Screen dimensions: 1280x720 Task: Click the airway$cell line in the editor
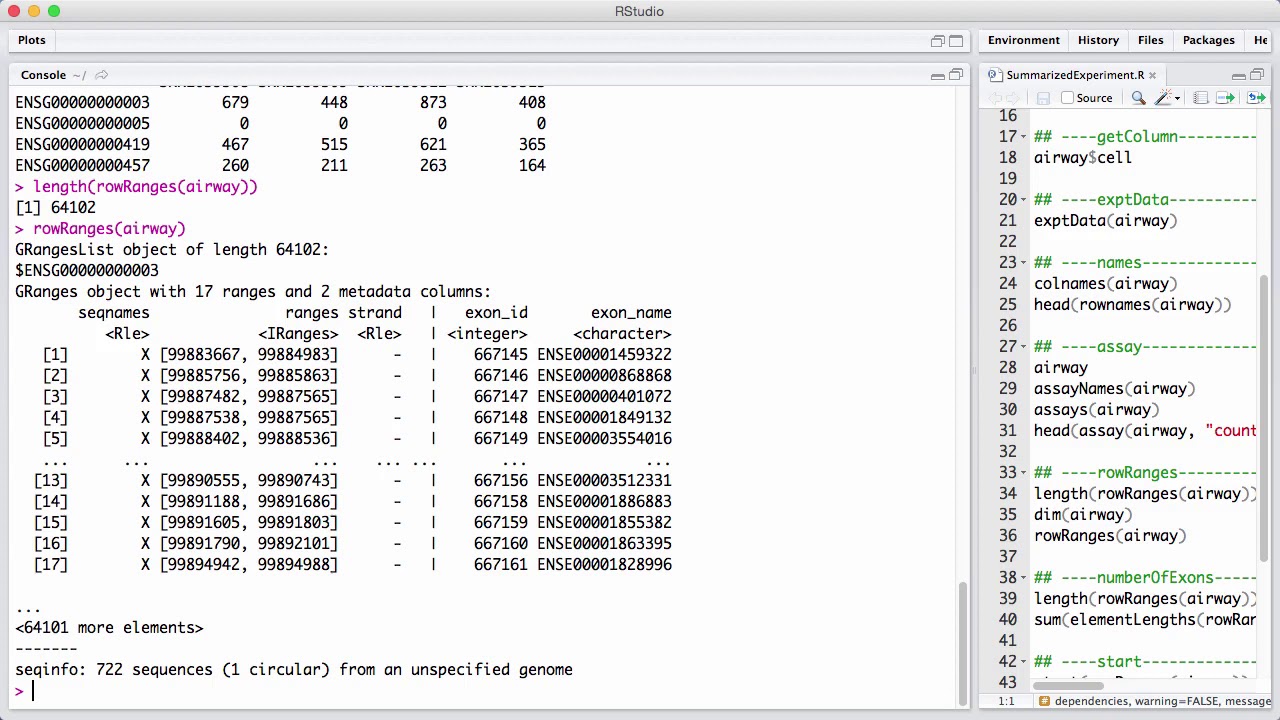[1083, 158]
